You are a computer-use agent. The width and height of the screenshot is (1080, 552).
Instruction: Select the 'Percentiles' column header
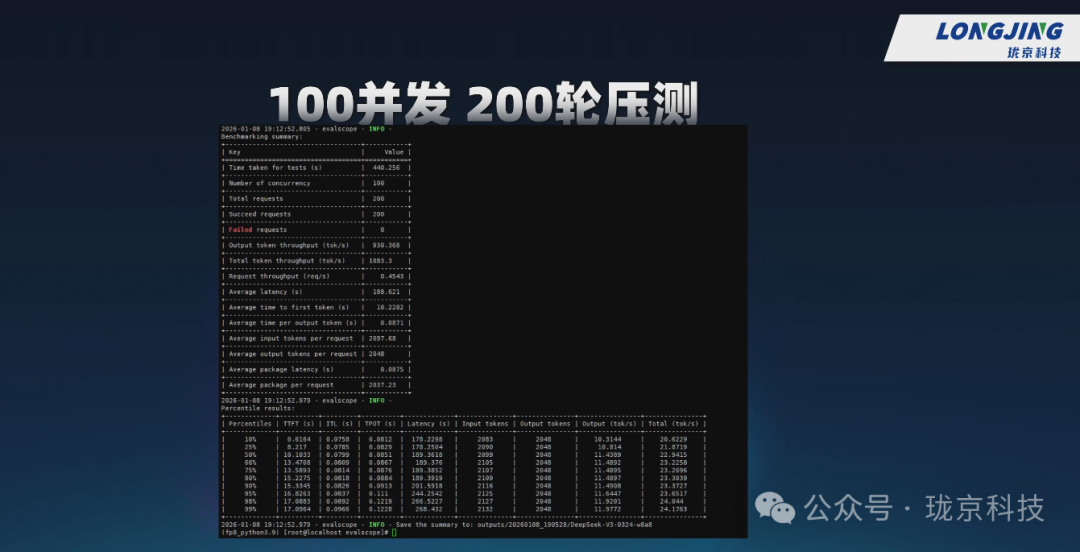250,424
